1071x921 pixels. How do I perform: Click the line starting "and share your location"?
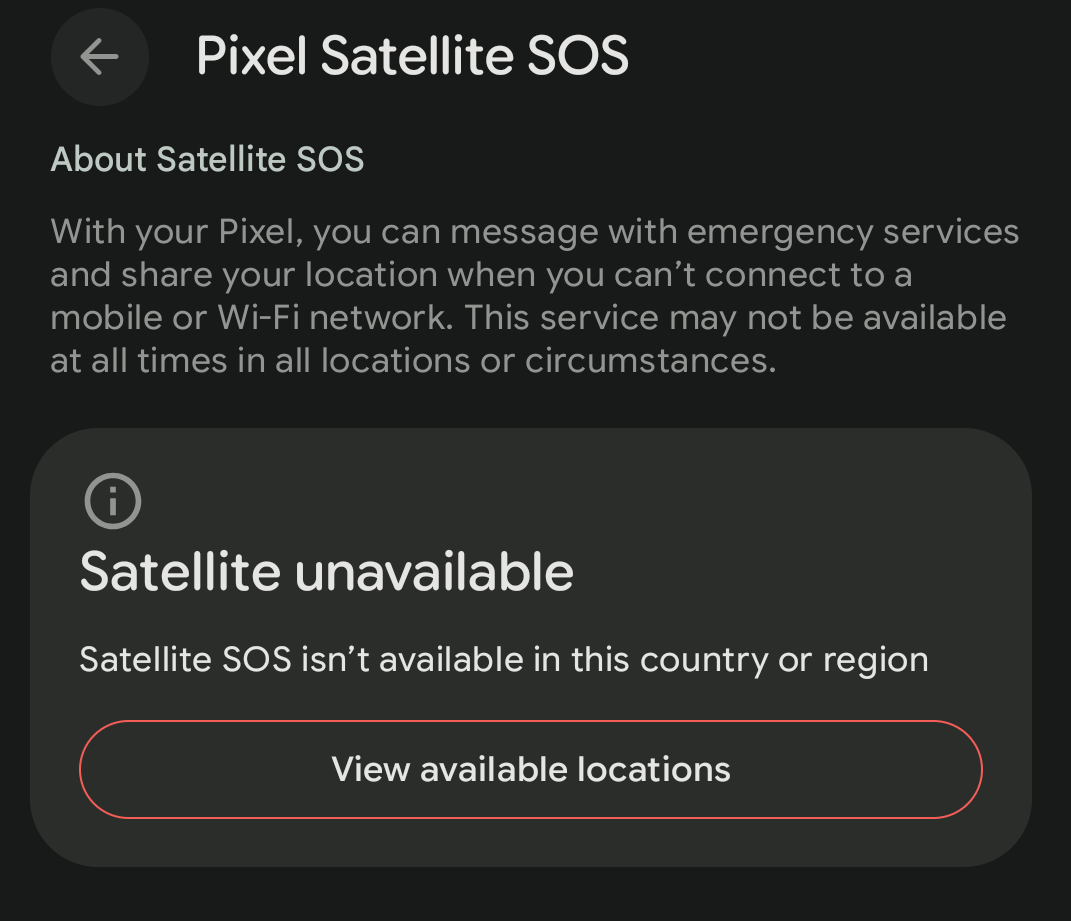[x=480, y=275]
